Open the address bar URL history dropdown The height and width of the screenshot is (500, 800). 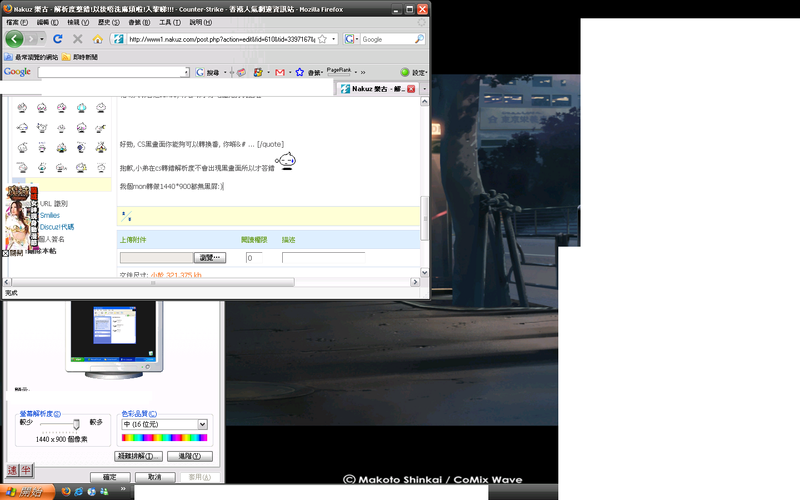point(334,39)
